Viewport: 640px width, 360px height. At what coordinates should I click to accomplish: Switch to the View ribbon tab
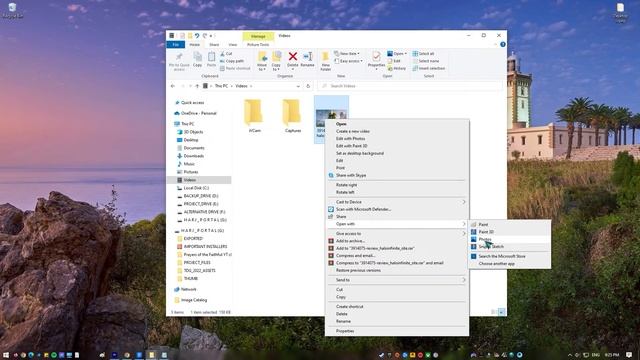click(x=233, y=44)
